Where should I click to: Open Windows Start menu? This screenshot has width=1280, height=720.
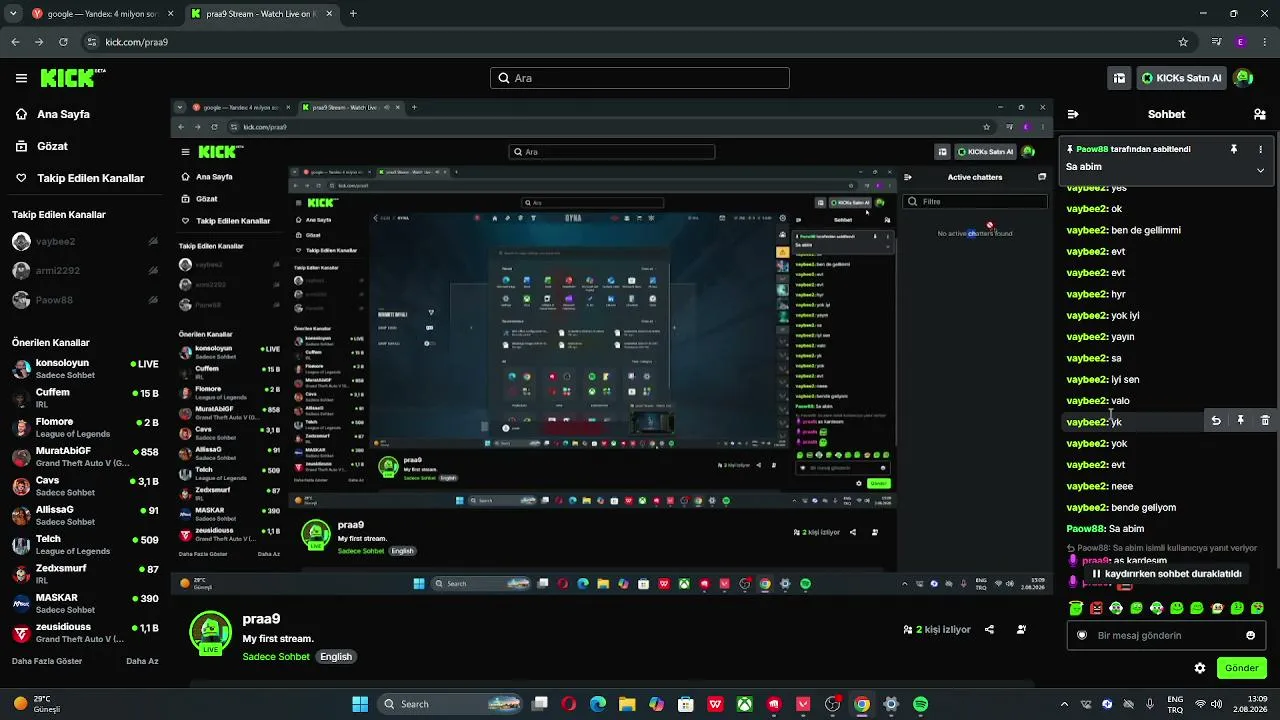click(360, 704)
